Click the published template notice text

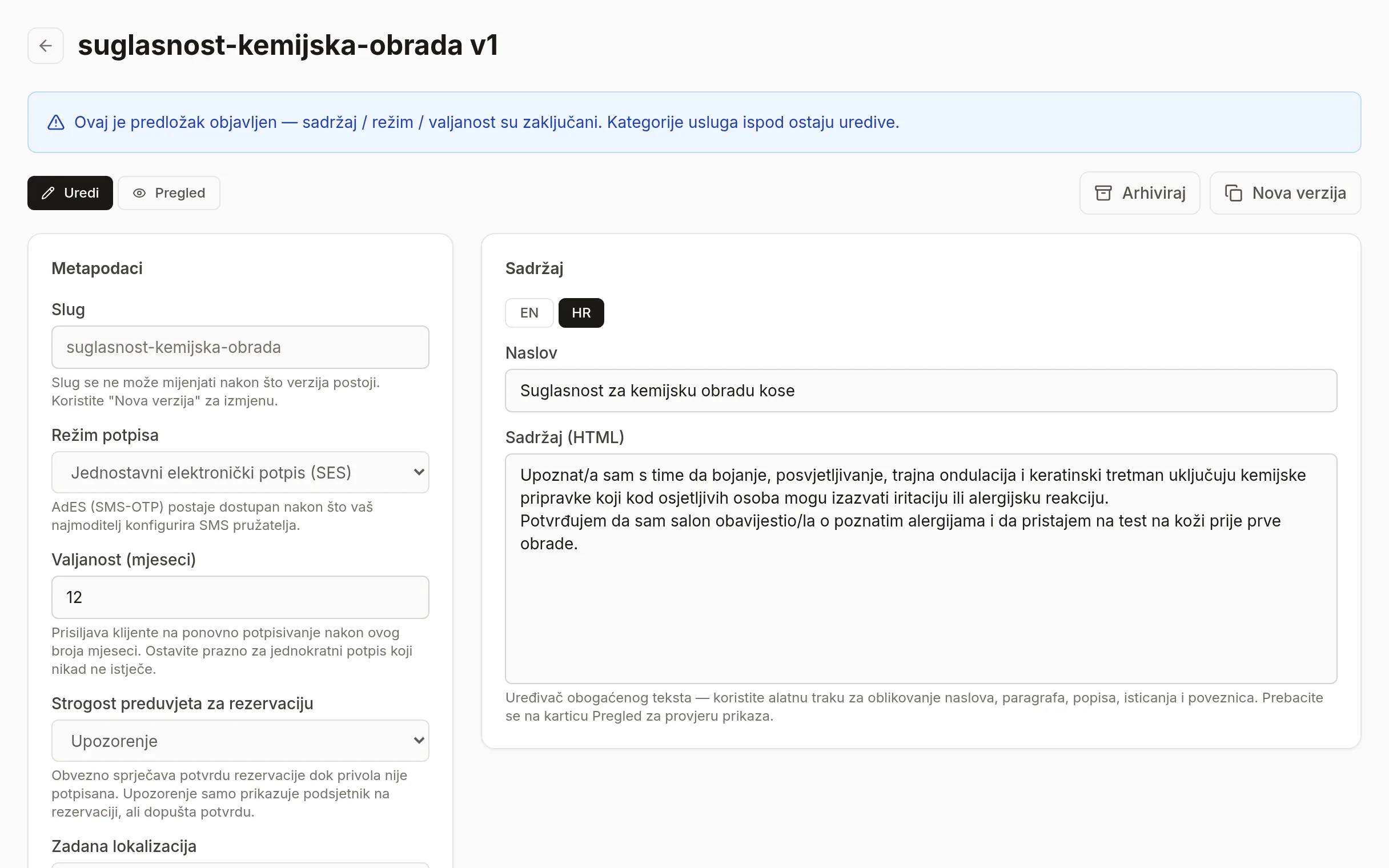(486, 122)
